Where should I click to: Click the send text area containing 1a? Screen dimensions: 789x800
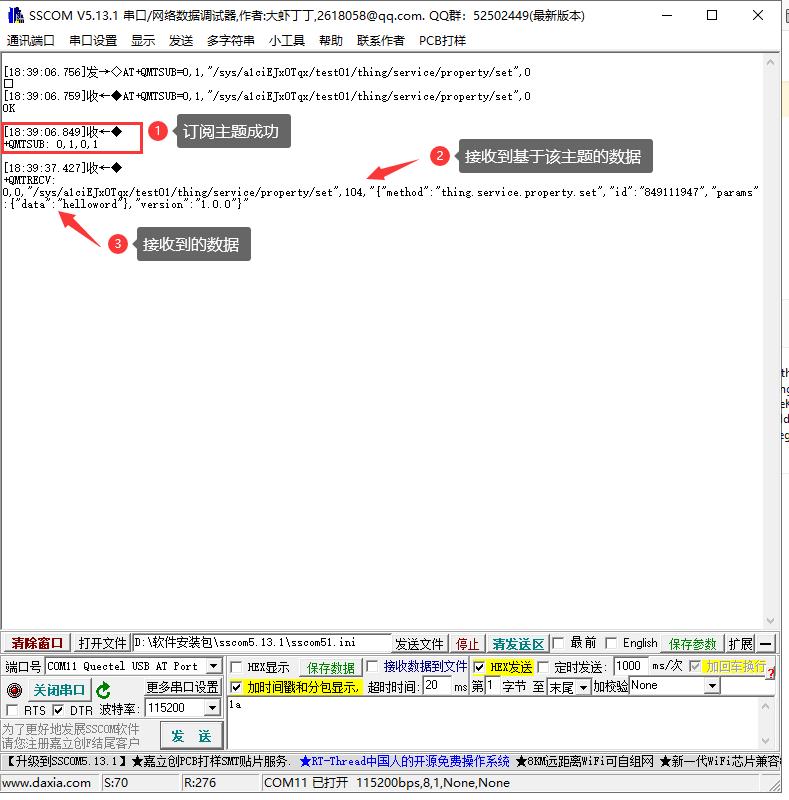click(x=492, y=724)
